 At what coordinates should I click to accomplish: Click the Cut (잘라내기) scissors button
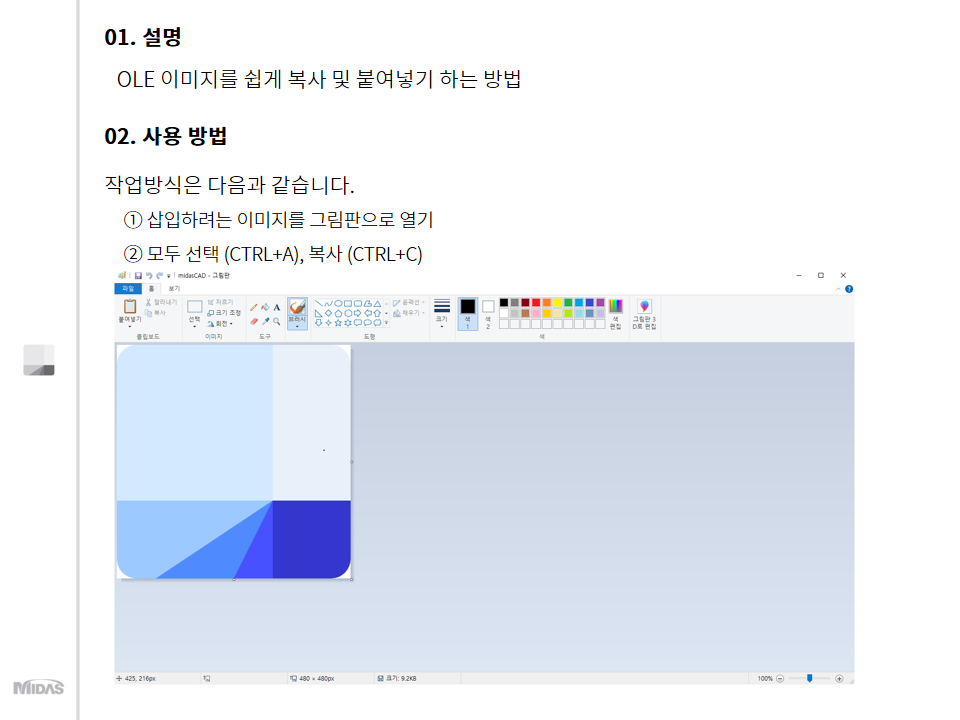point(161,302)
